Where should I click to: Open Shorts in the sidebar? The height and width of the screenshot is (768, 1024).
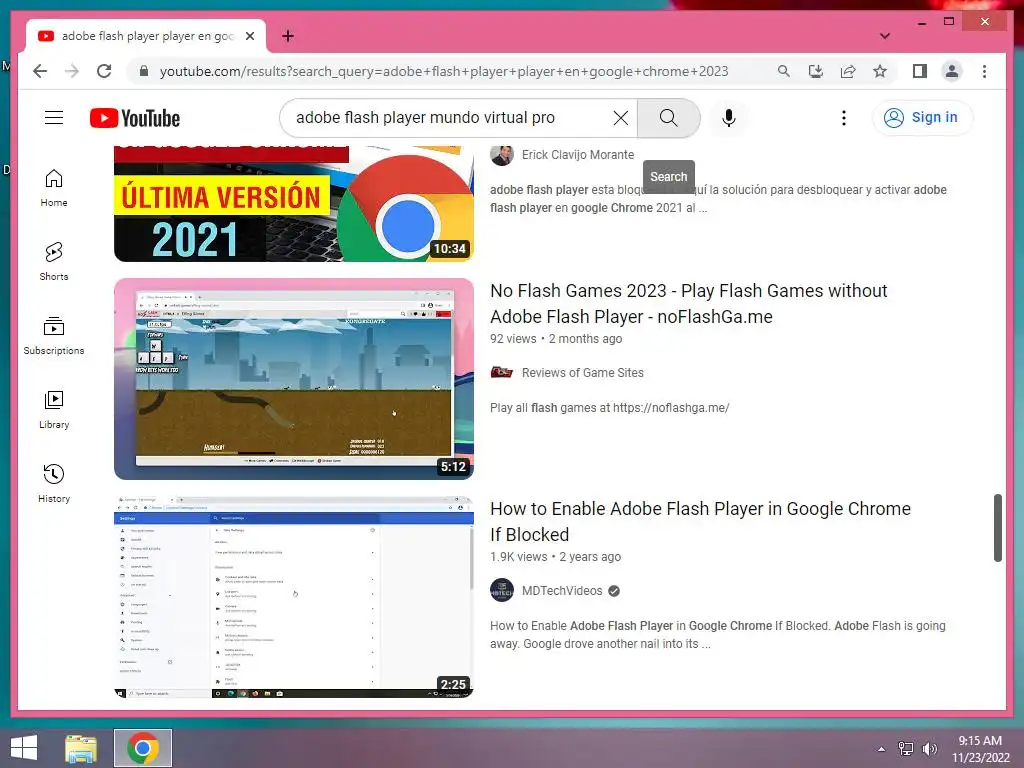(x=54, y=262)
